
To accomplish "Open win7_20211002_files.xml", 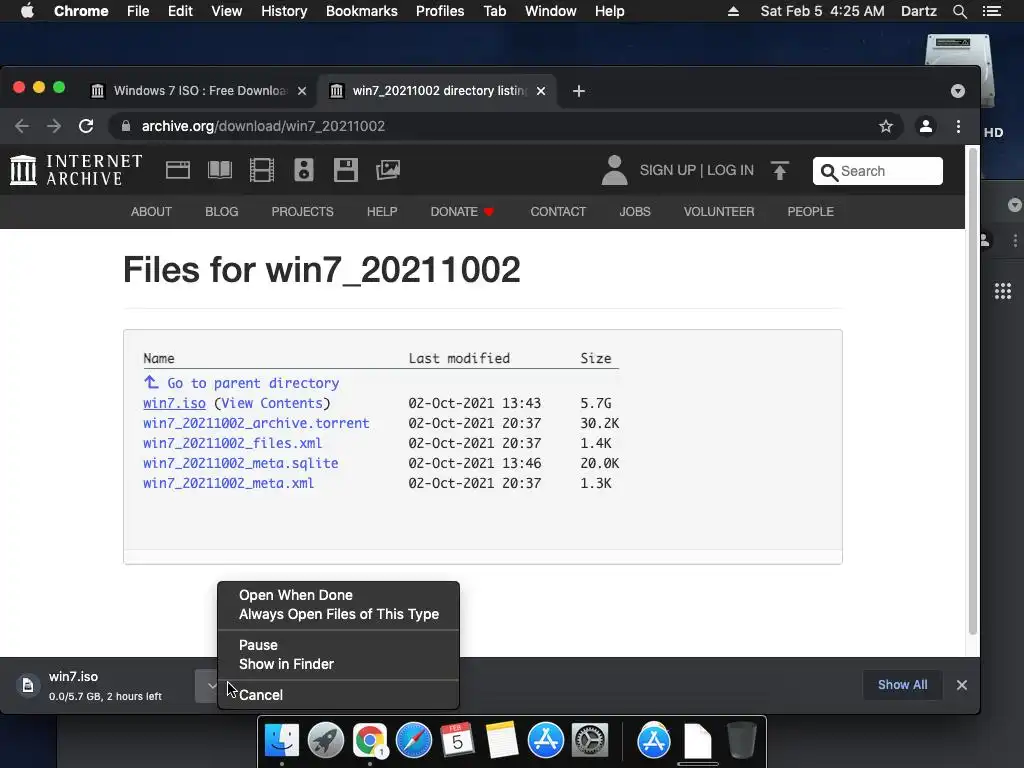I will click(x=232, y=443).
